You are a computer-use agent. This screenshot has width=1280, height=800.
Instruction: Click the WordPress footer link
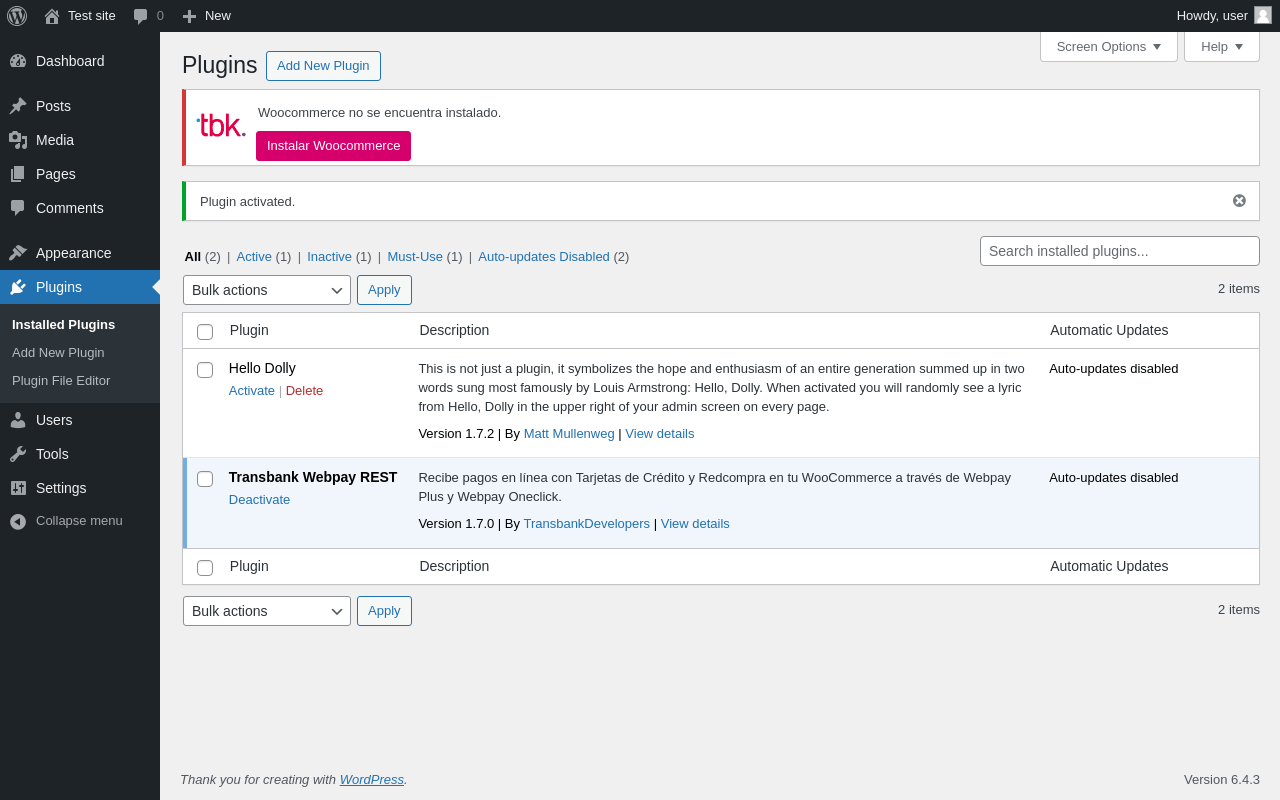tap(372, 780)
